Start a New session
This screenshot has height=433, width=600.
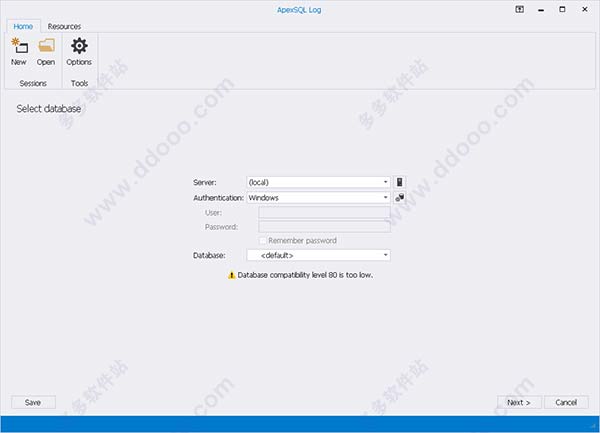19,52
